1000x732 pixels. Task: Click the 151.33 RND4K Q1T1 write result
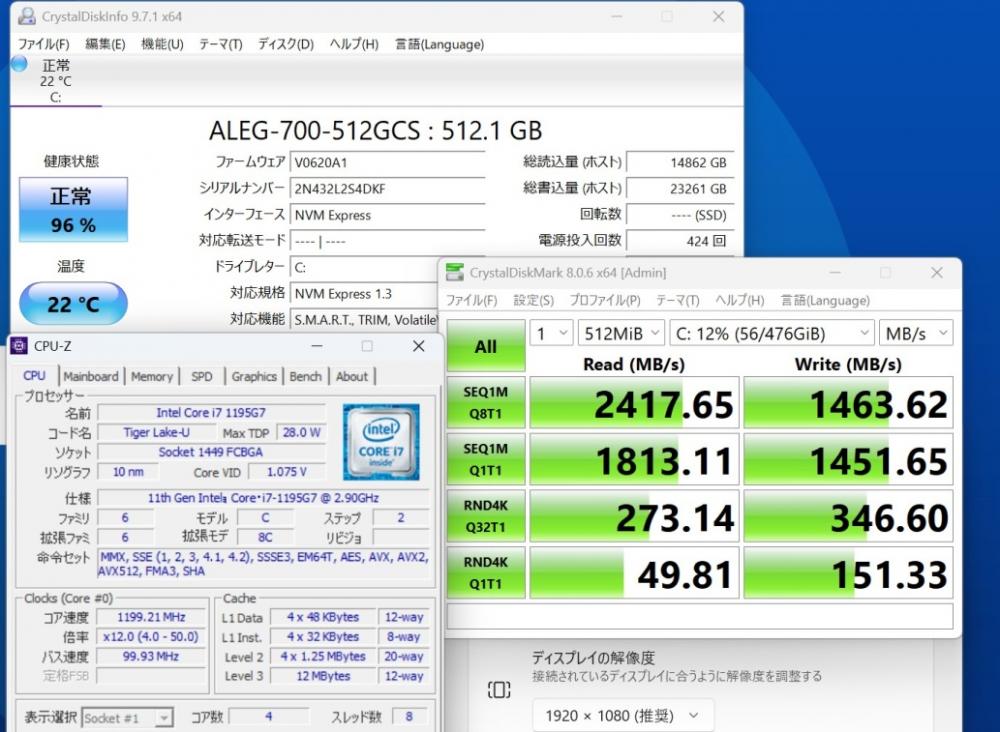pos(848,573)
